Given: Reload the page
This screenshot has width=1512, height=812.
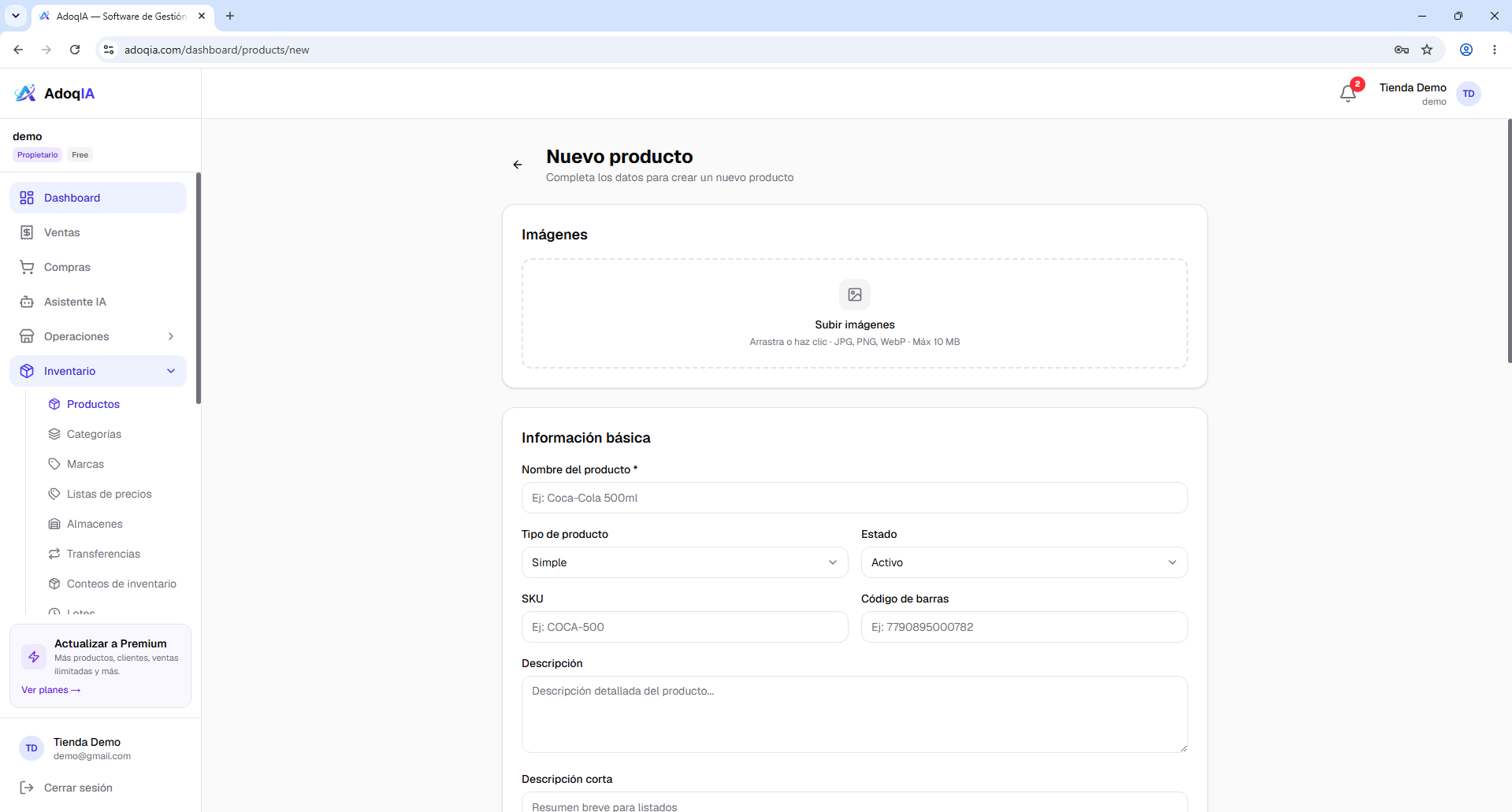Looking at the screenshot, I should [x=75, y=50].
